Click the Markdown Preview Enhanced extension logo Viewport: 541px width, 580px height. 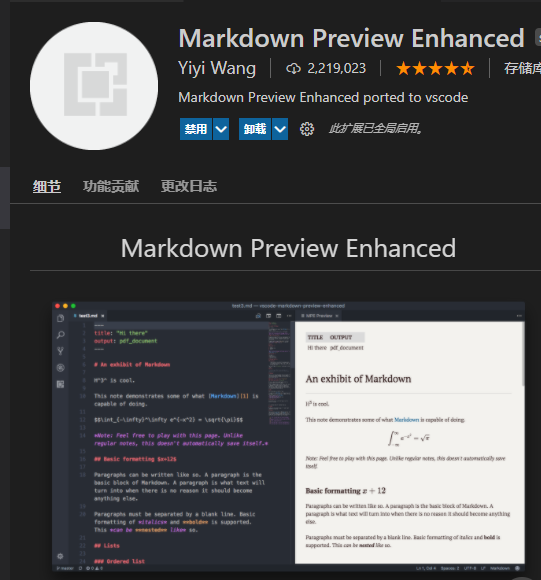pos(94,86)
